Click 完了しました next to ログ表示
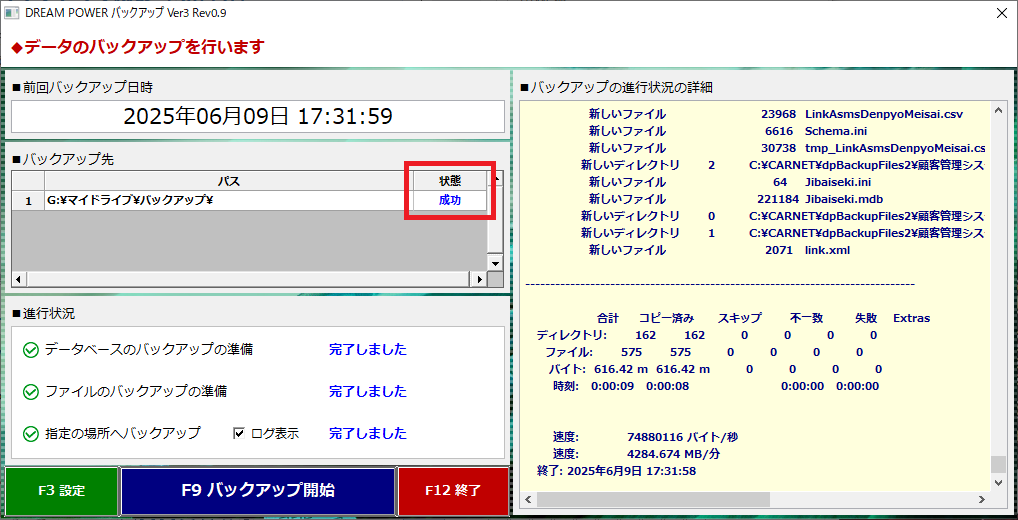 [x=368, y=433]
